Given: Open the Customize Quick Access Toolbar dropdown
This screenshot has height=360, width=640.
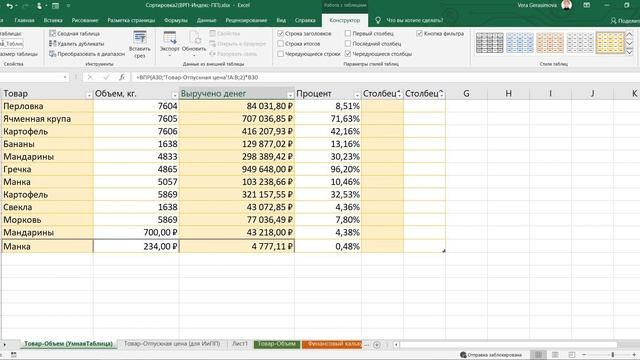Looking at the screenshot, I should point(68,6).
